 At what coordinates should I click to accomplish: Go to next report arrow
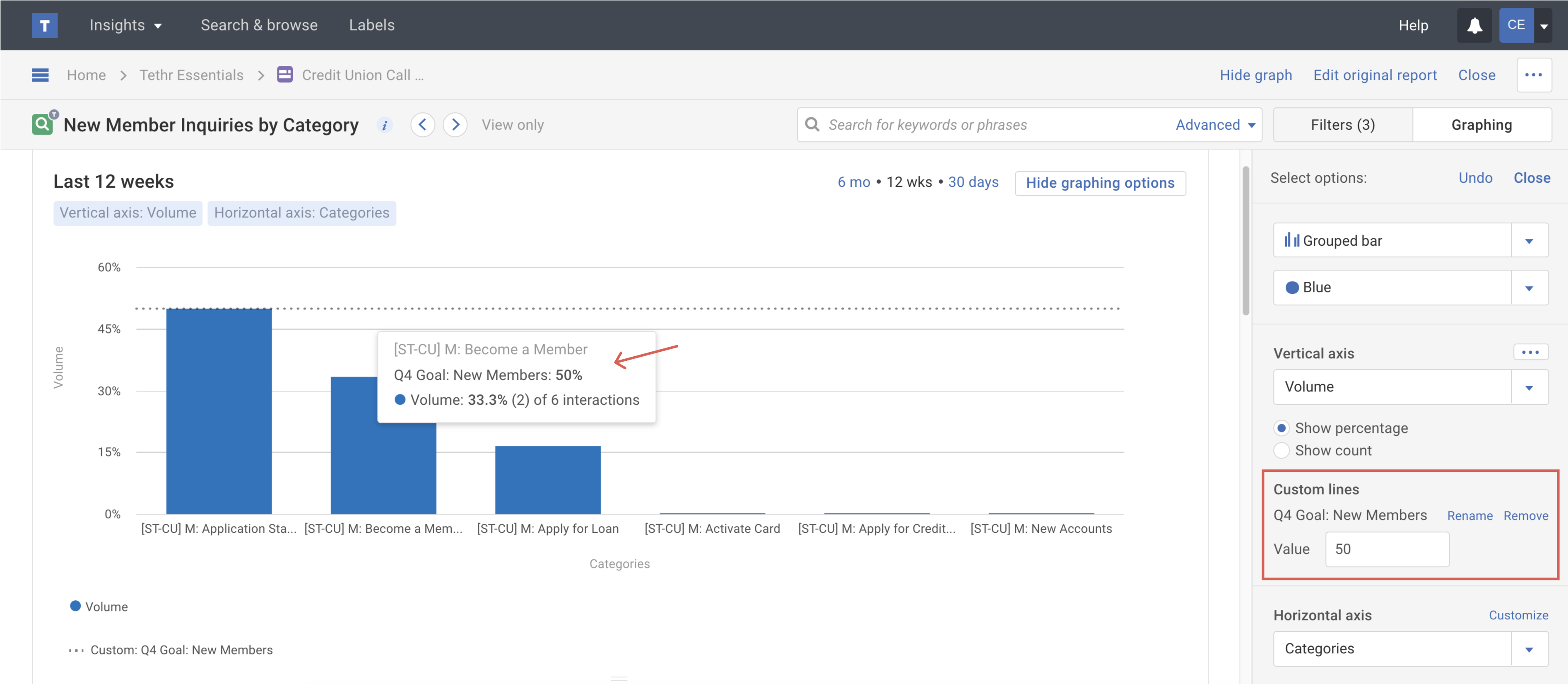[455, 125]
